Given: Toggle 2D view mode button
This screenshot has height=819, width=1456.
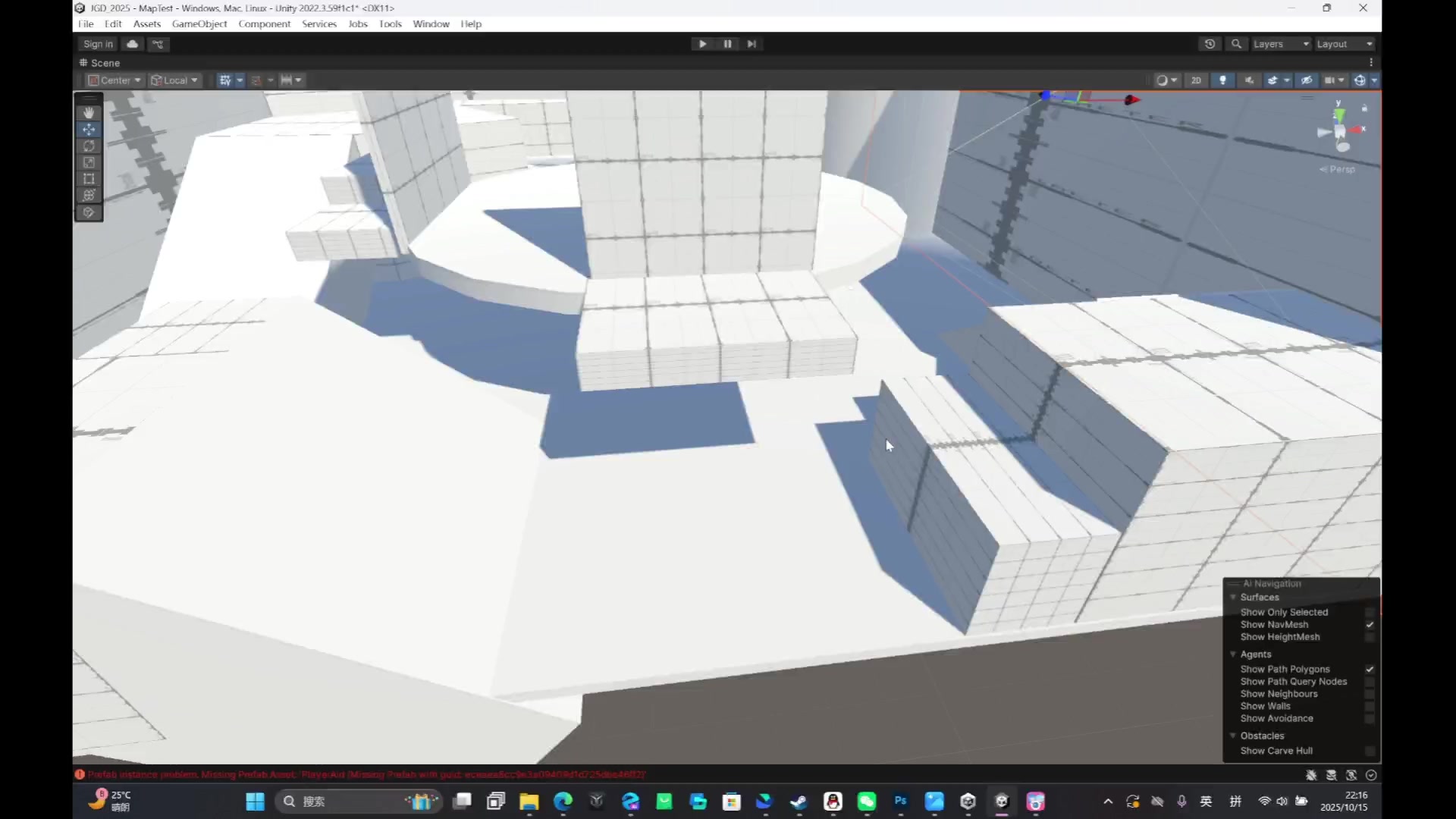Looking at the screenshot, I should coord(1196,80).
